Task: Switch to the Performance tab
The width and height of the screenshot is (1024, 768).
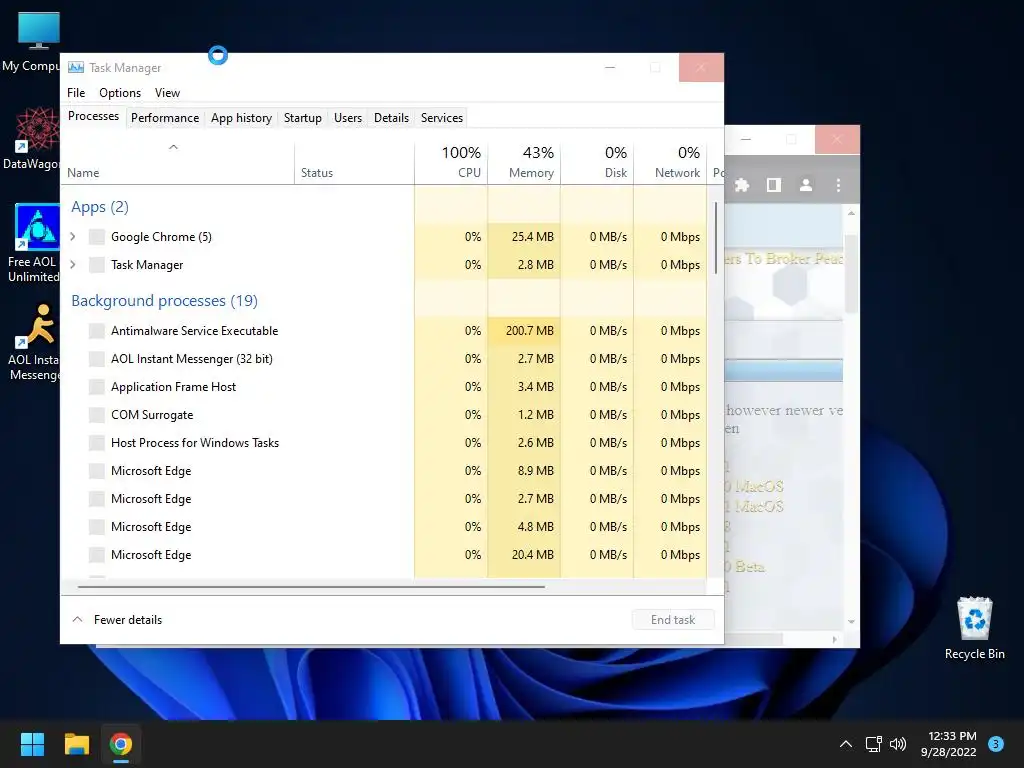Action: point(165,118)
